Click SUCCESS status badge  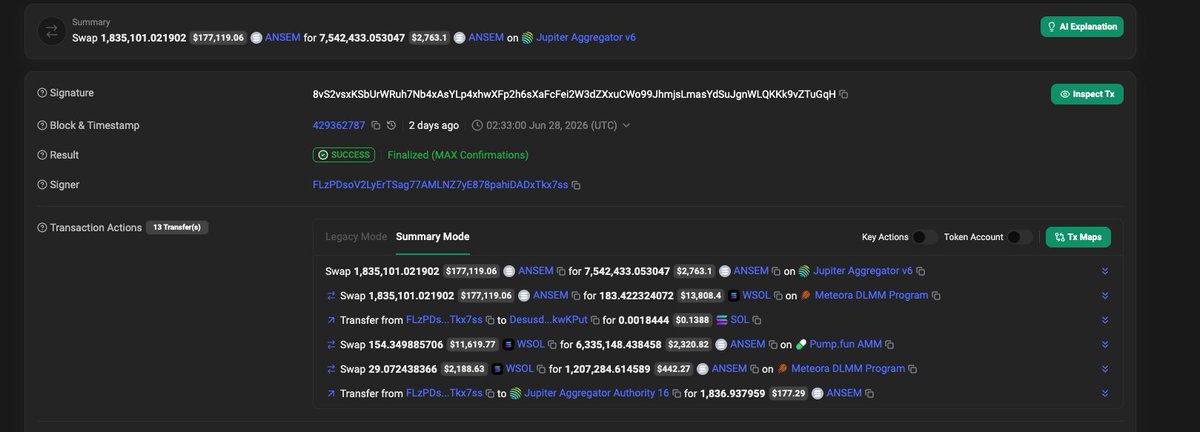344,155
